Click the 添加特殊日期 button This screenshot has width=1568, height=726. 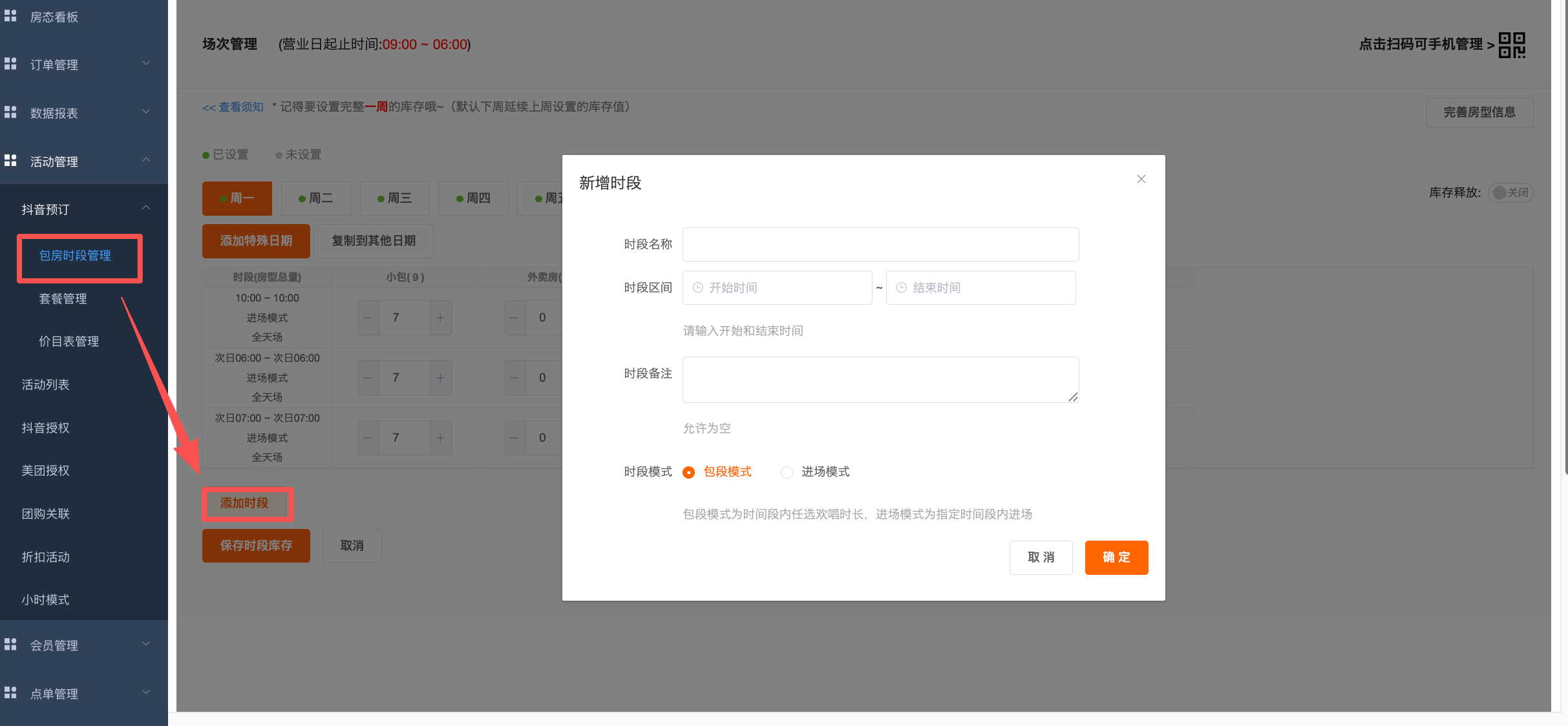[x=256, y=241]
